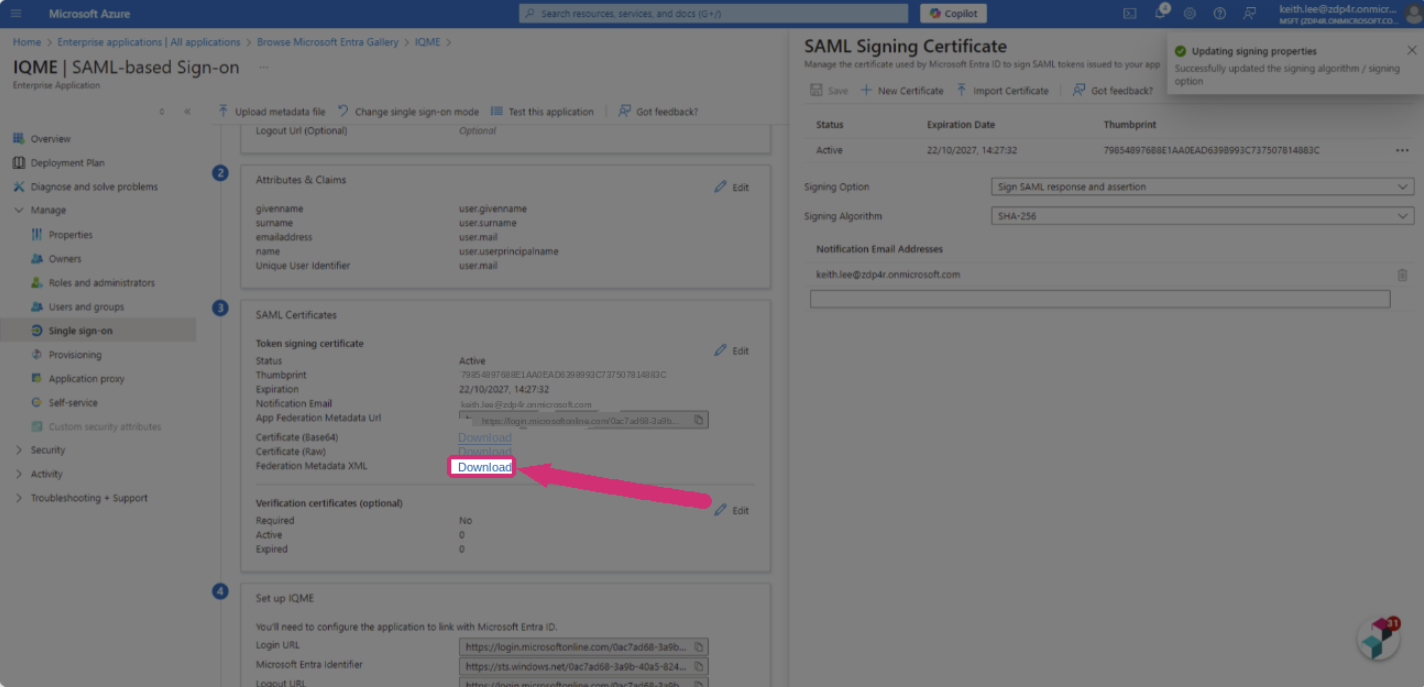Open Enterprise applications | All applications breadcrumb

[149, 42]
